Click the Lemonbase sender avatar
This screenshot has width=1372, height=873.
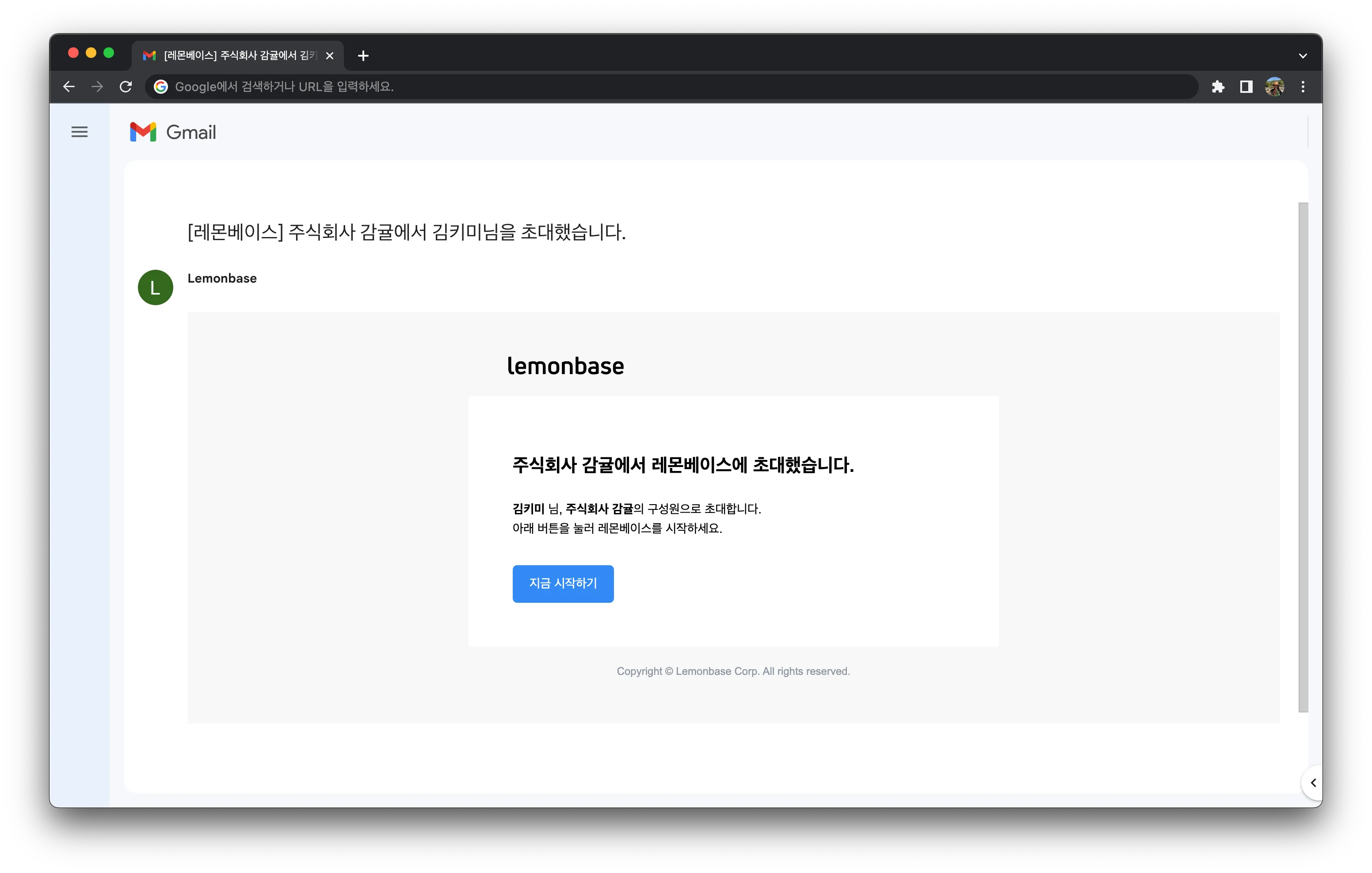click(x=156, y=287)
